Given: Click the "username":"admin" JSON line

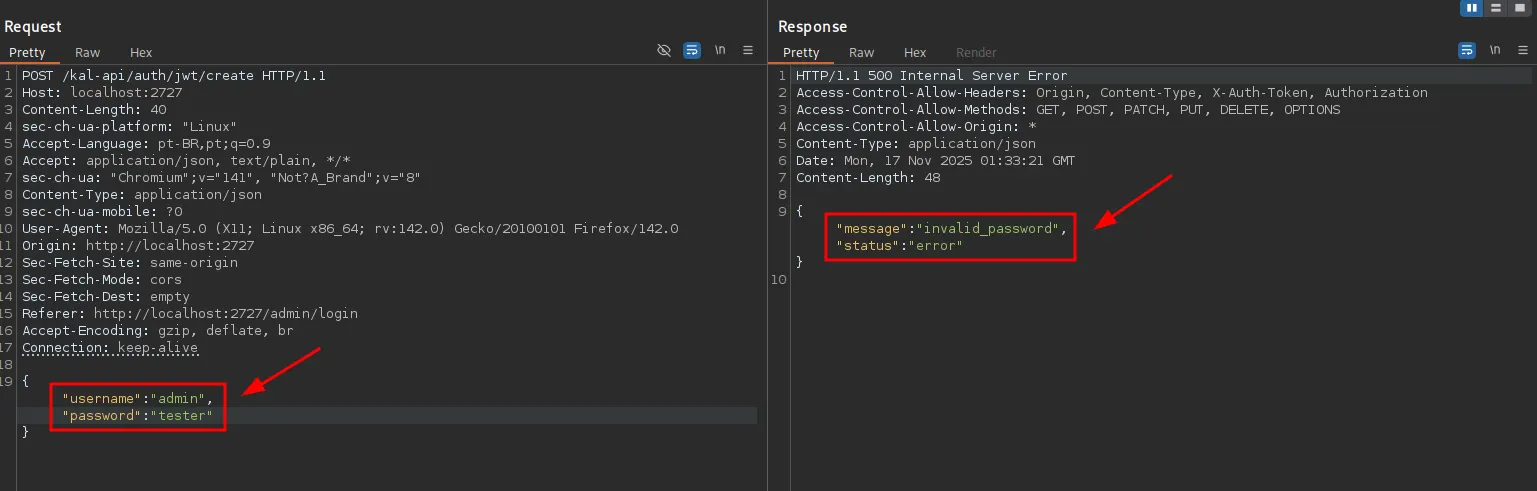Looking at the screenshot, I should tap(138, 399).
